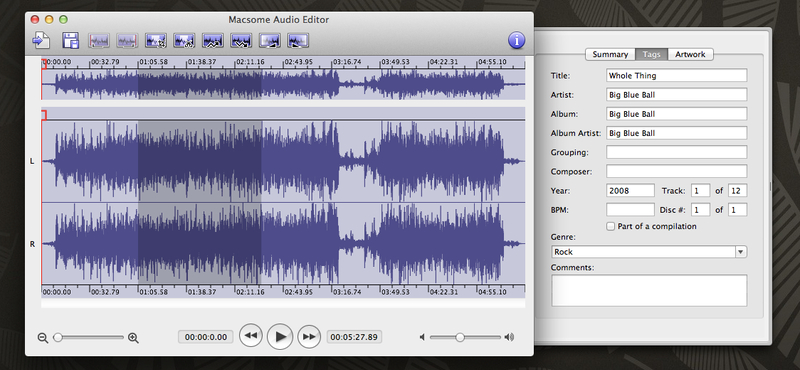
Task: Open the Genre dropdown showing Rock
Action: [x=649, y=252]
